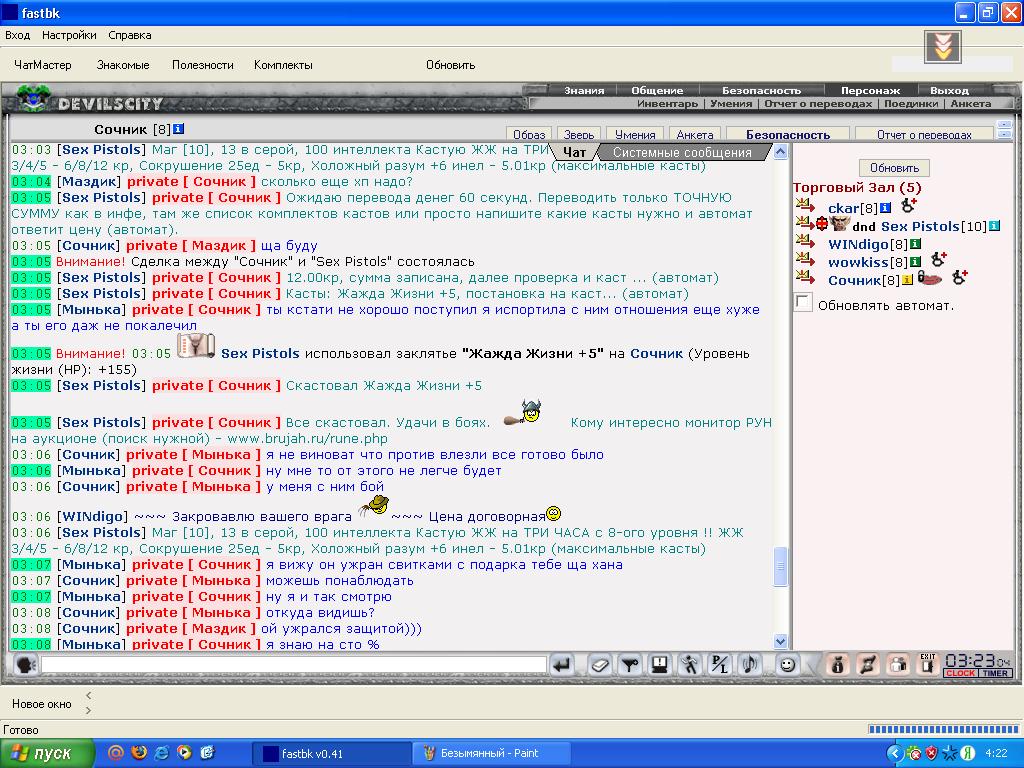Open the smiley emoticons picker
Image resolution: width=1024 pixels, height=768 pixels.
pyautogui.click(x=788, y=665)
